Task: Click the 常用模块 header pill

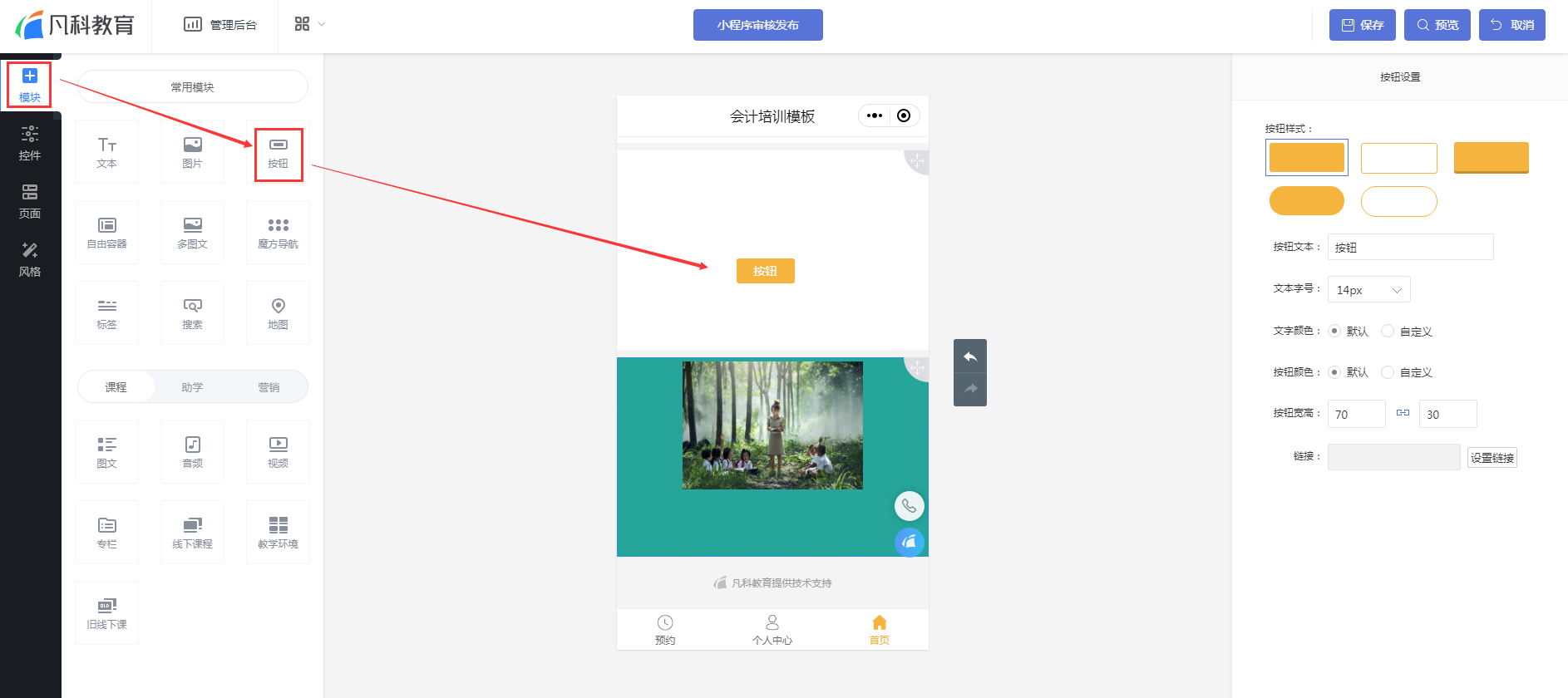Action: point(192,86)
